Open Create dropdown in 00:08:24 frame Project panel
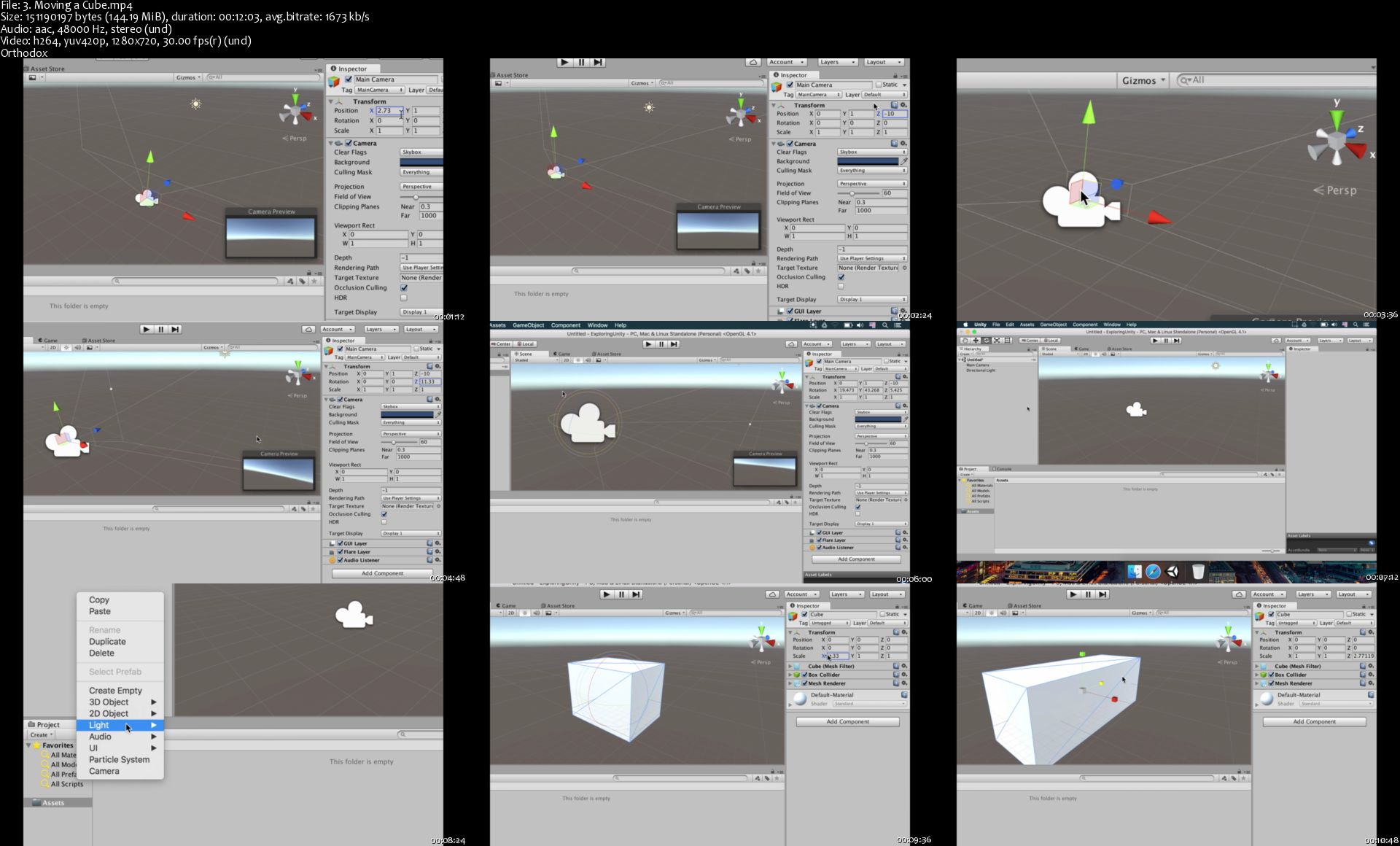The height and width of the screenshot is (846, 1400). point(41,734)
